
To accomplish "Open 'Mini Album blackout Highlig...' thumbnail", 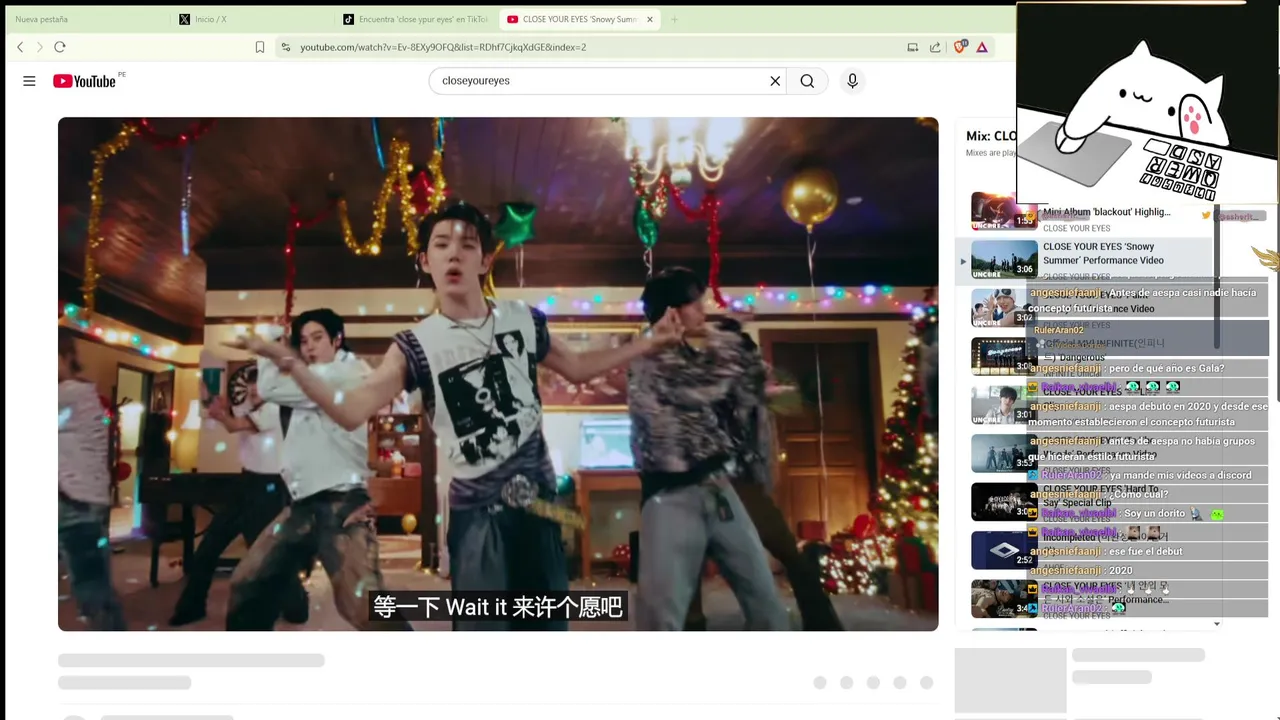I will coord(1004,212).
